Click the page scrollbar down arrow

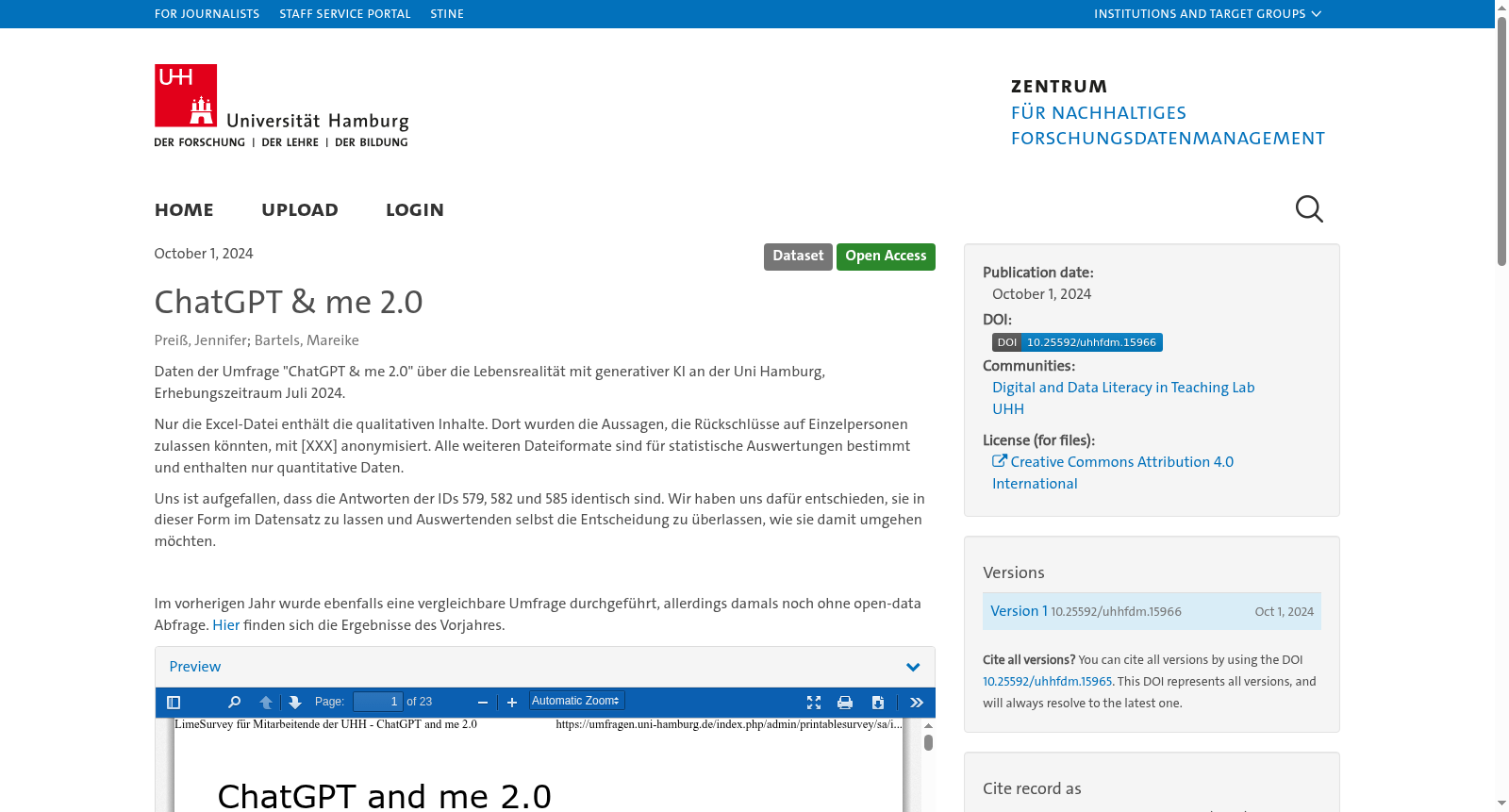(x=1501, y=804)
